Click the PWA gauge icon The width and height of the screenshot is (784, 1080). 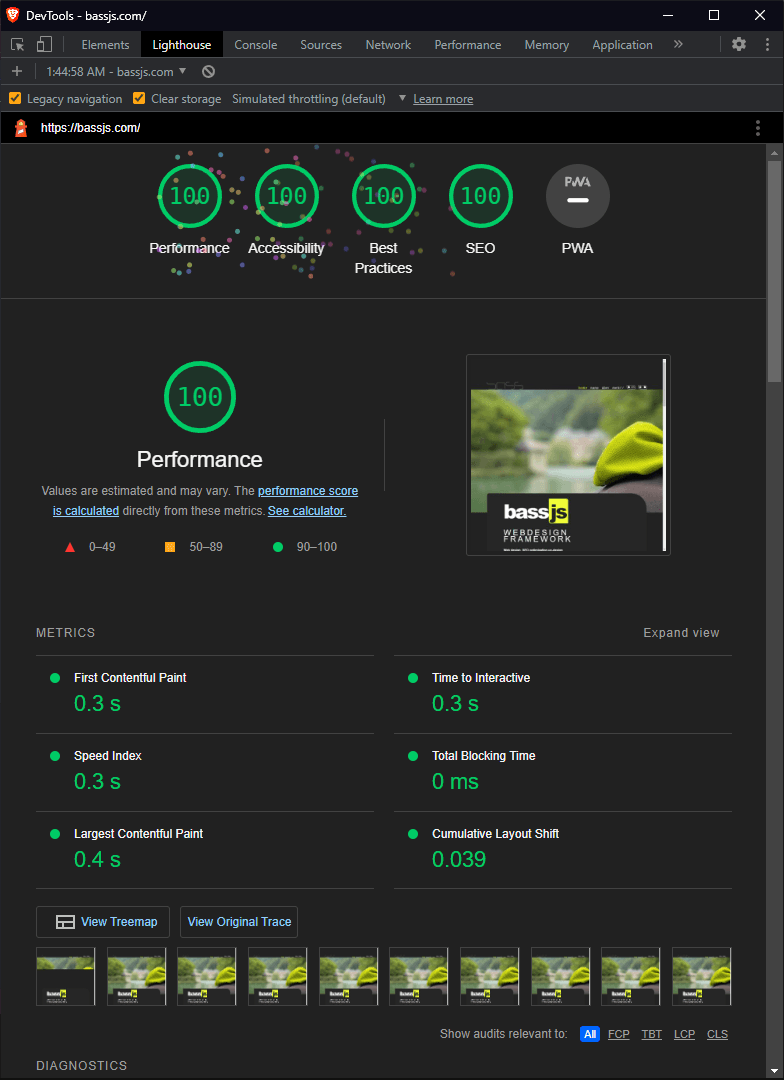pyautogui.click(x=577, y=196)
